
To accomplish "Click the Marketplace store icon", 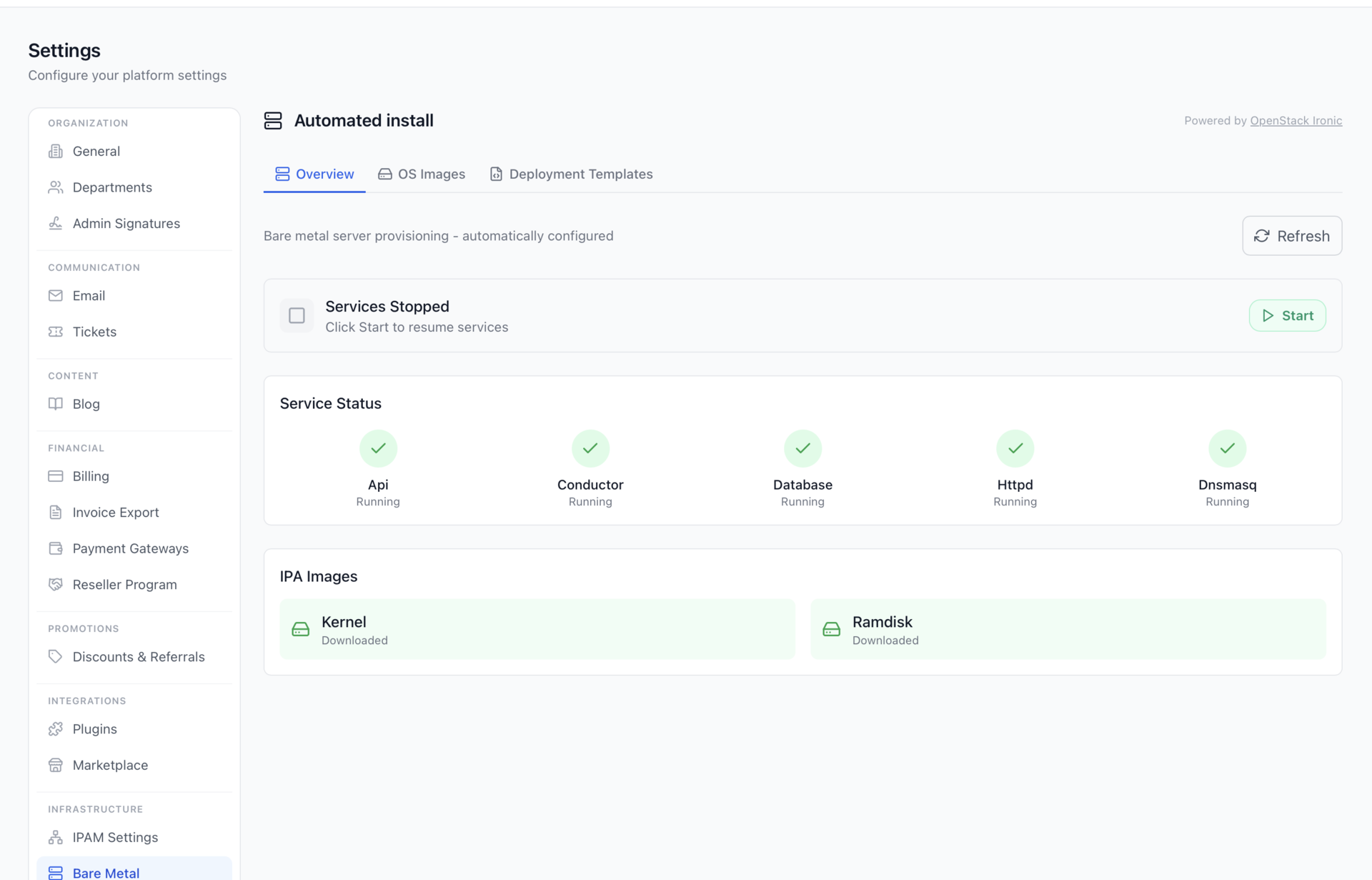I will 55,765.
